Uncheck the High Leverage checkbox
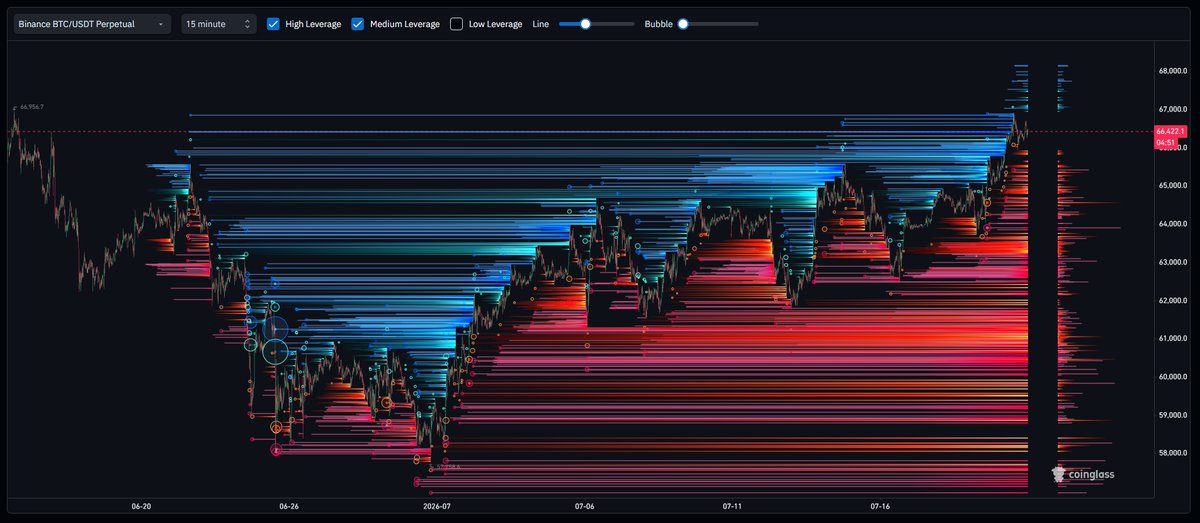 click(273, 24)
